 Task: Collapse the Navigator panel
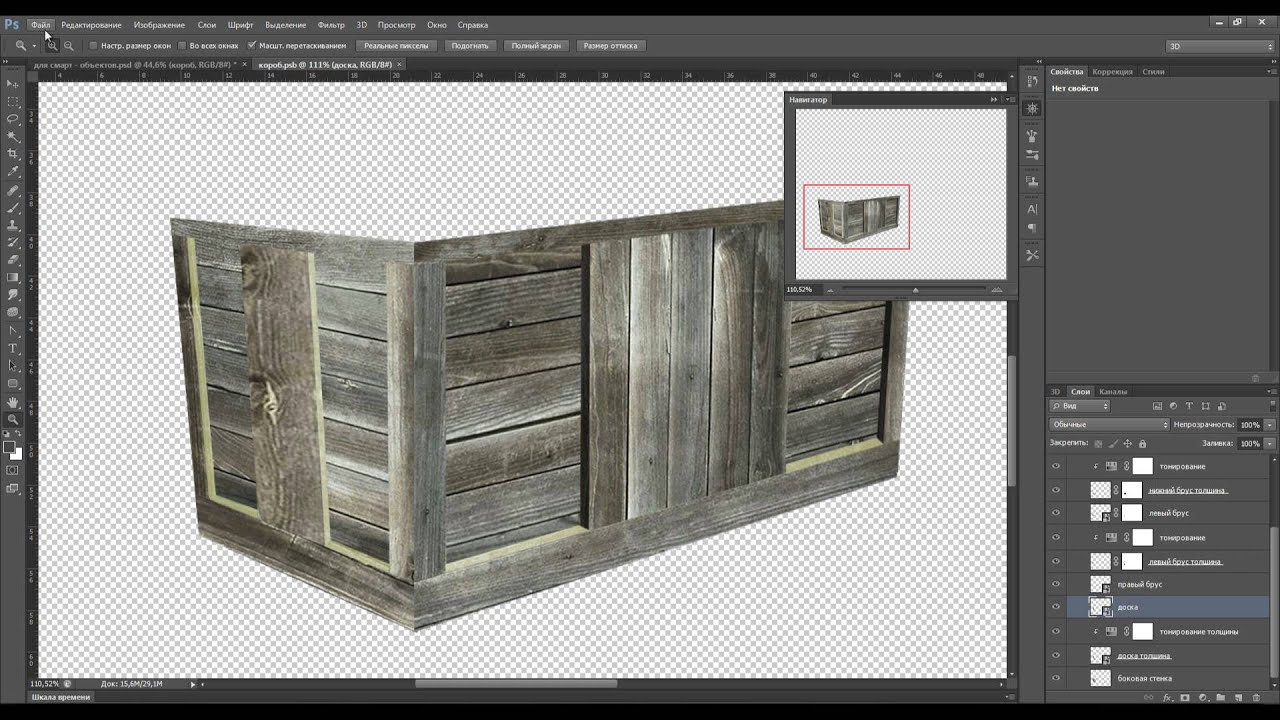click(994, 99)
